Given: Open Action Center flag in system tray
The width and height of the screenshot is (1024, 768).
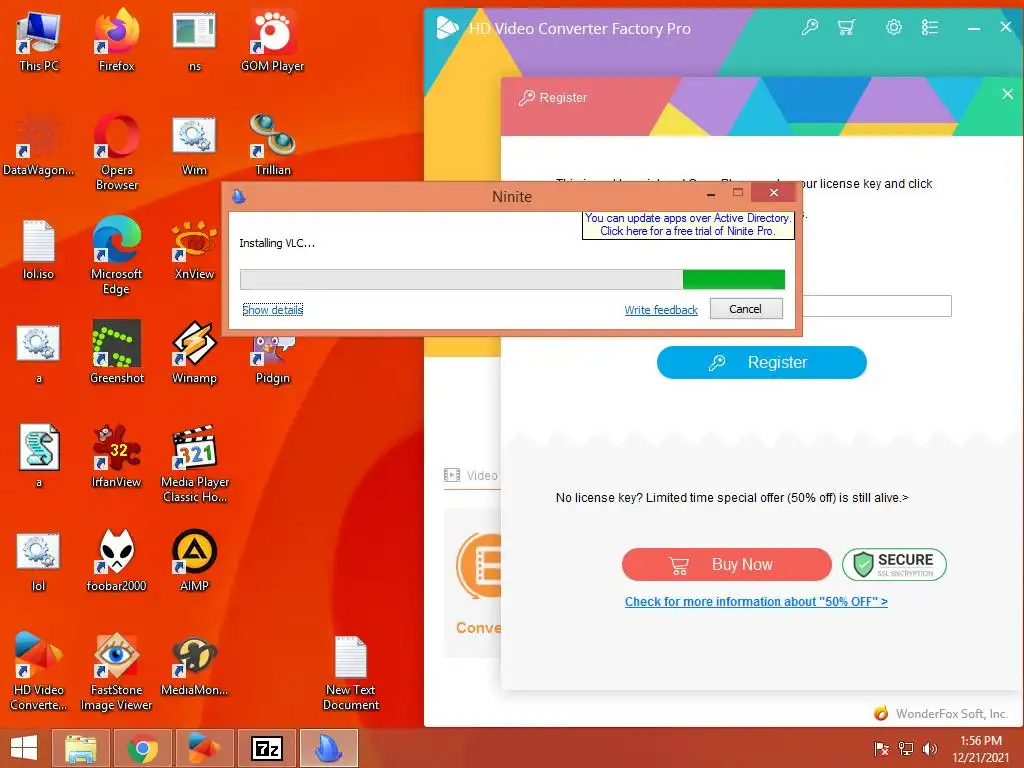Looking at the screenshot, I should click(x=882, y=749).
